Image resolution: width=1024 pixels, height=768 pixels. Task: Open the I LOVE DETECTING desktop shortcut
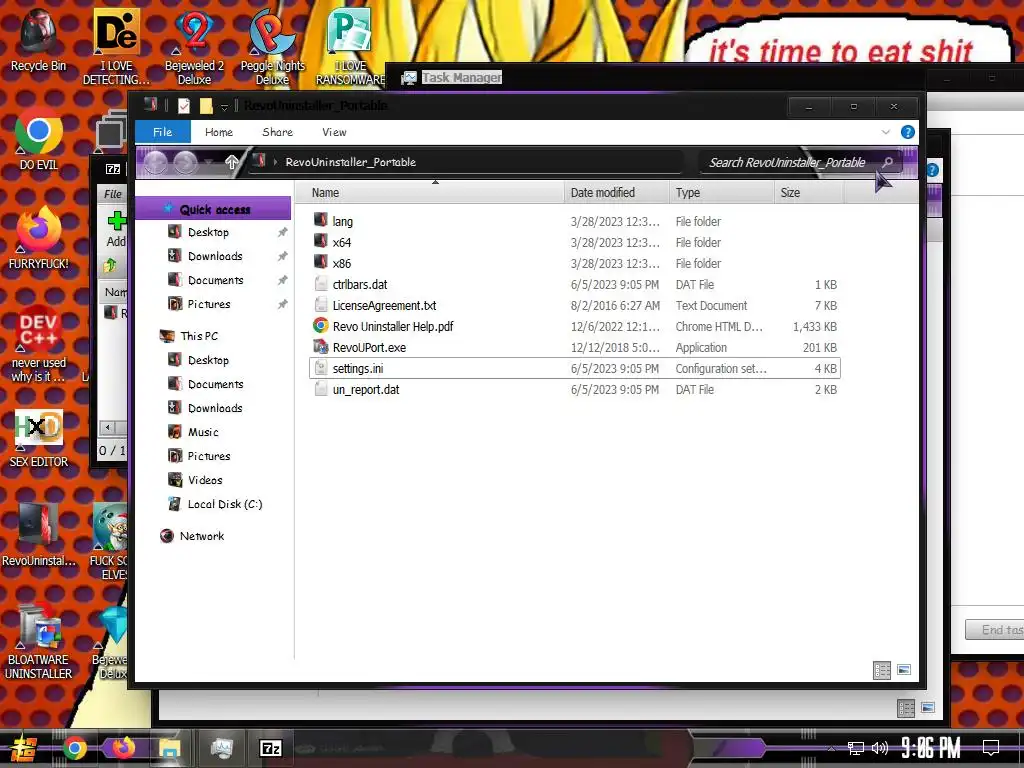point(116,46)
